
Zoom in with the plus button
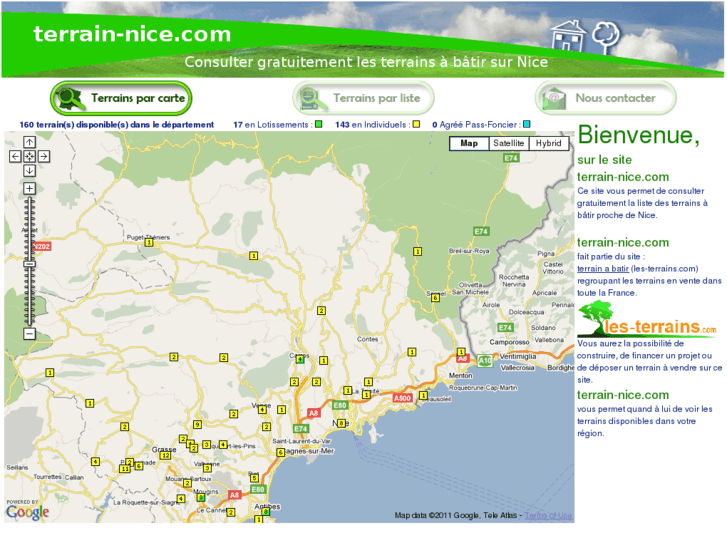[x=29, y=188]
